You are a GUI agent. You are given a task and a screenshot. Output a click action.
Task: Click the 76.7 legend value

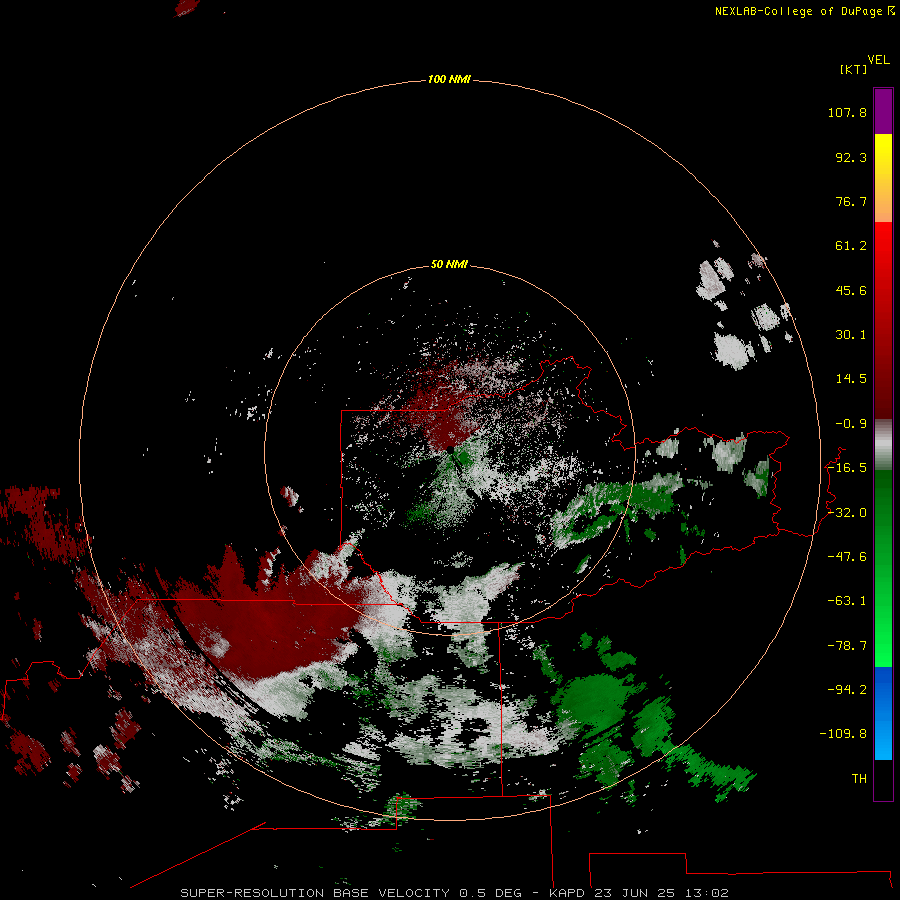tap(851, 201)
